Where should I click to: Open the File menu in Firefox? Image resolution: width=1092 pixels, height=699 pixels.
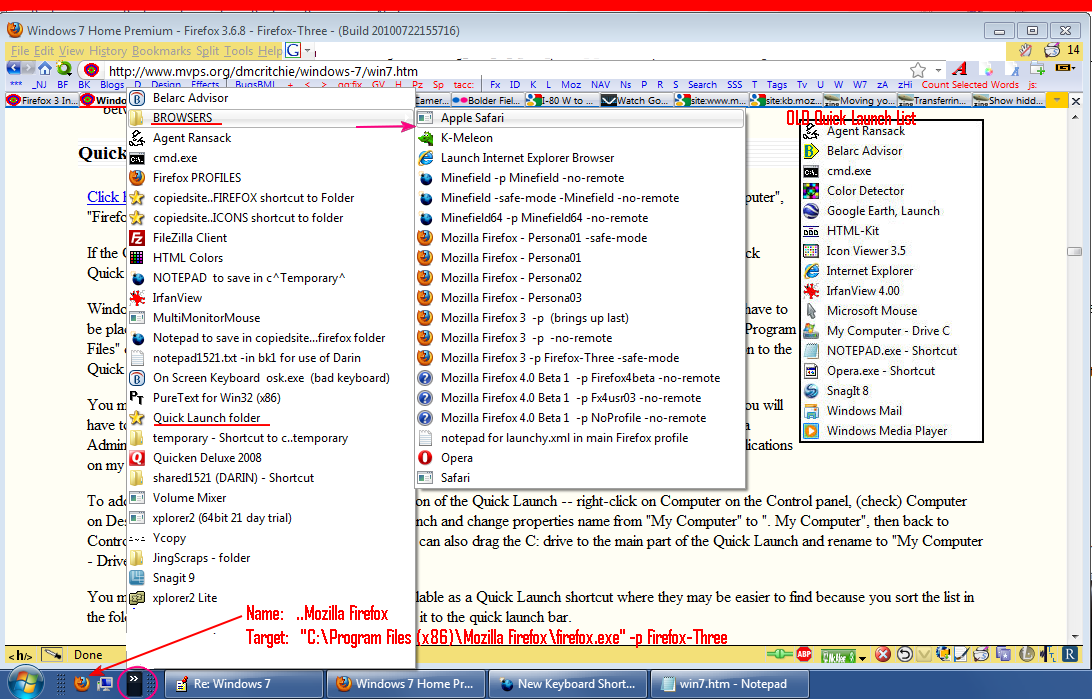(x=20, y=51)
